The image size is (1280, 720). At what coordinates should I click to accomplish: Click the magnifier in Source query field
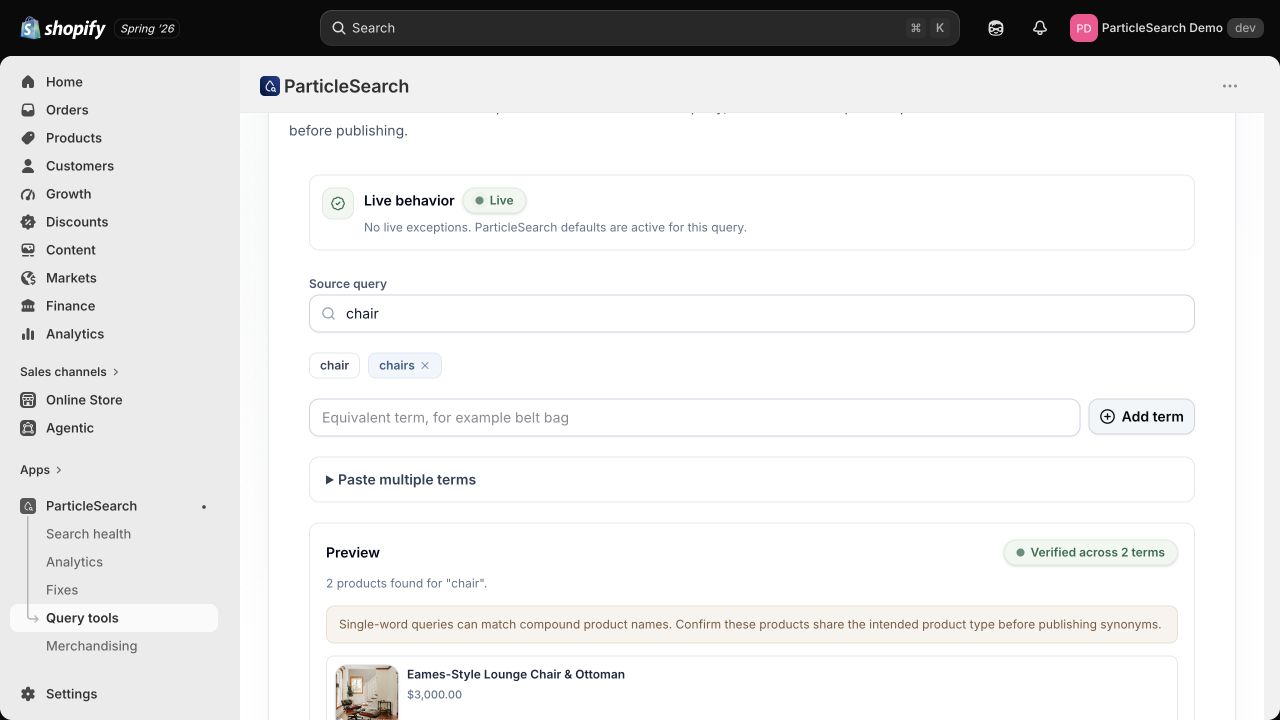[328, 314]
